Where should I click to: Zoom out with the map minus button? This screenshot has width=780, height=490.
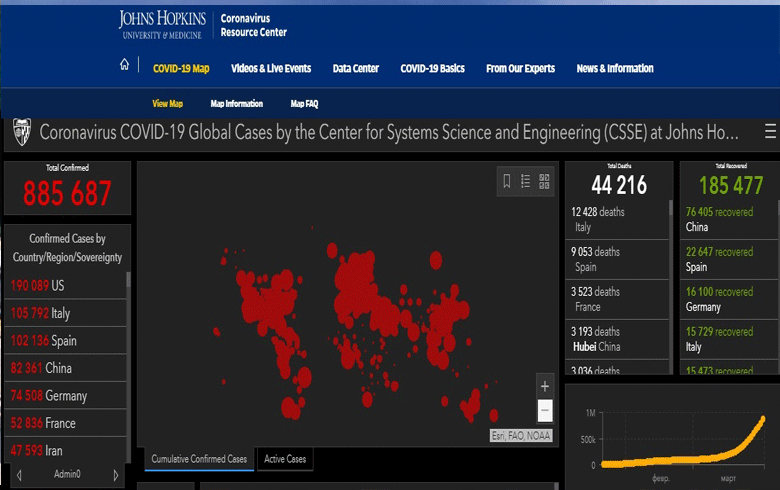[544, 410]
